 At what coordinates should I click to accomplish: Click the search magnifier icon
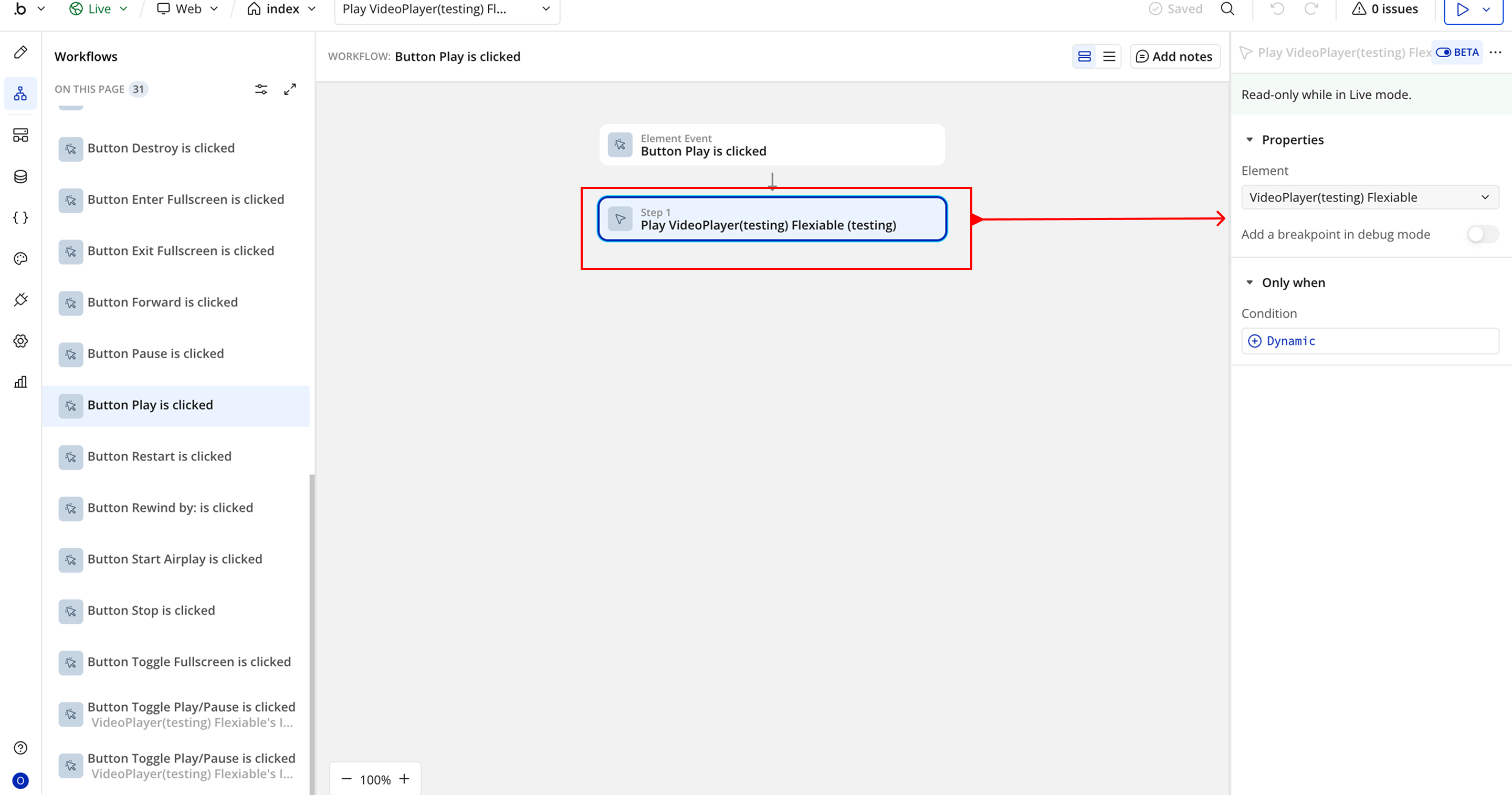(1227, 9)
